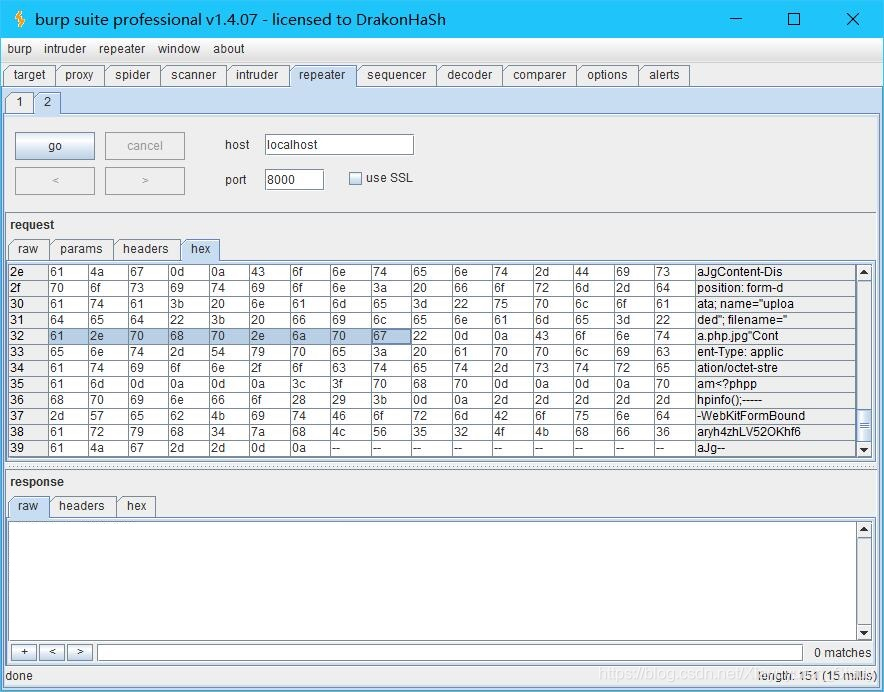Click ASCII text aryh4zhLV52OKhf6
Viewport: 884px width, 692px height.
(x=749, y=432)
